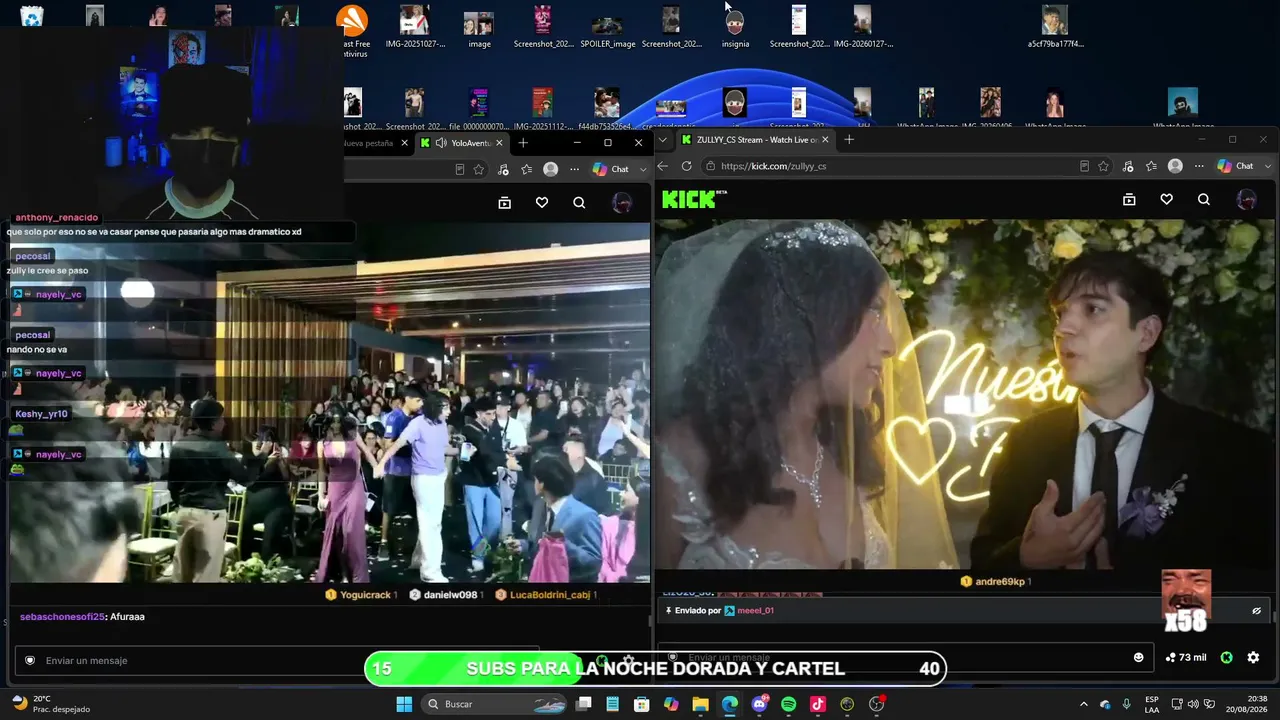This screenshot has height=720, width=1280.
Task: Open Favorites list in the right browser toolbar
Action: [1151, 166]
